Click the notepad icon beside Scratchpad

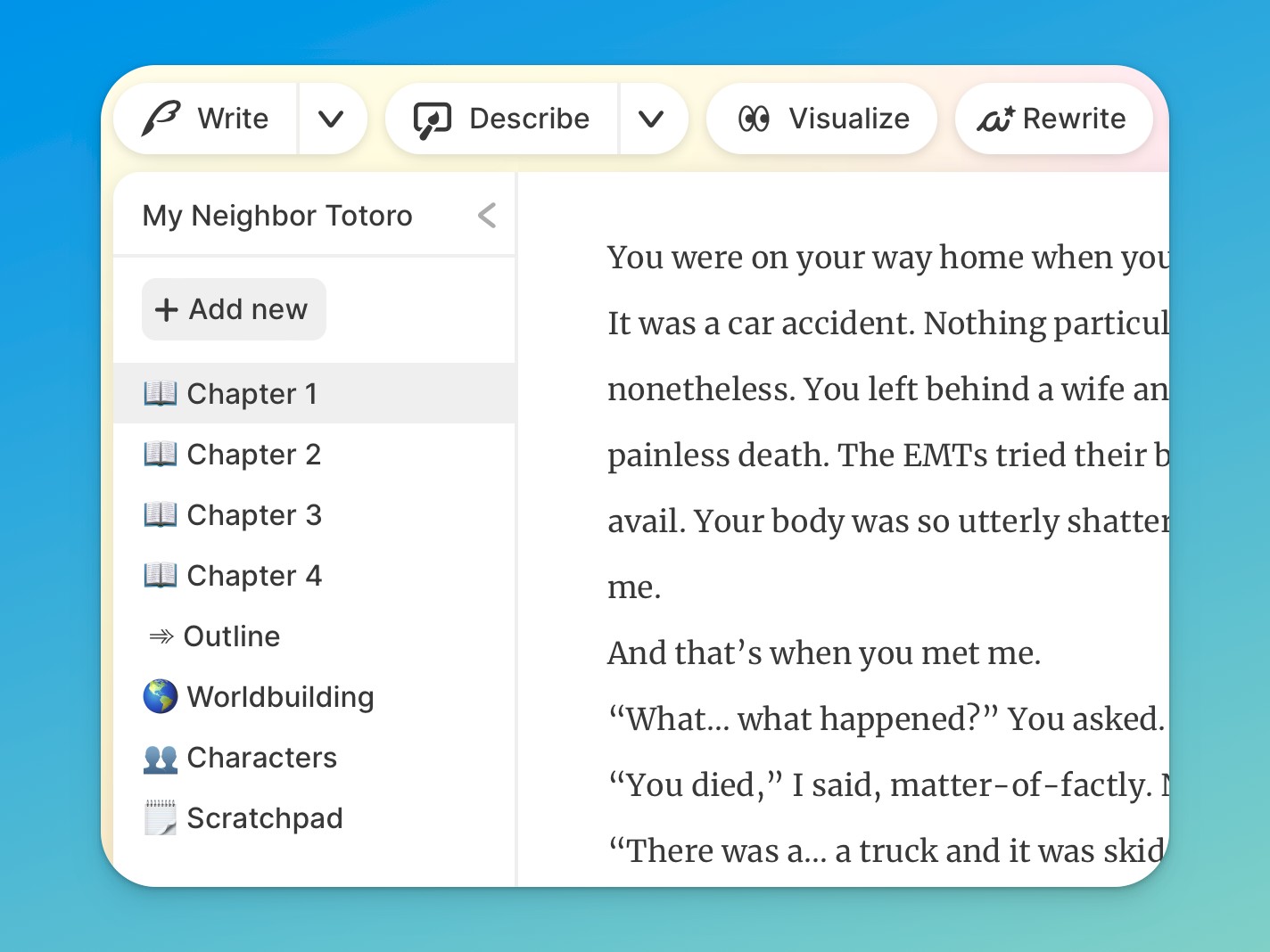(x=161, y=817)
